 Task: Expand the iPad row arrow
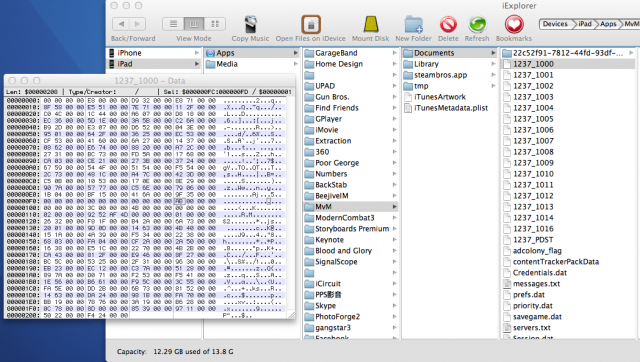[x=197, y=64]
